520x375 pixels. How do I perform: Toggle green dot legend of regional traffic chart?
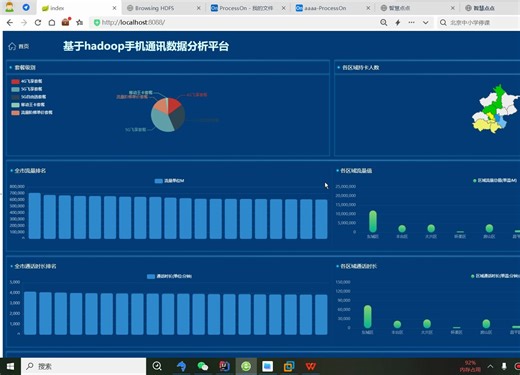click(495, 180)
